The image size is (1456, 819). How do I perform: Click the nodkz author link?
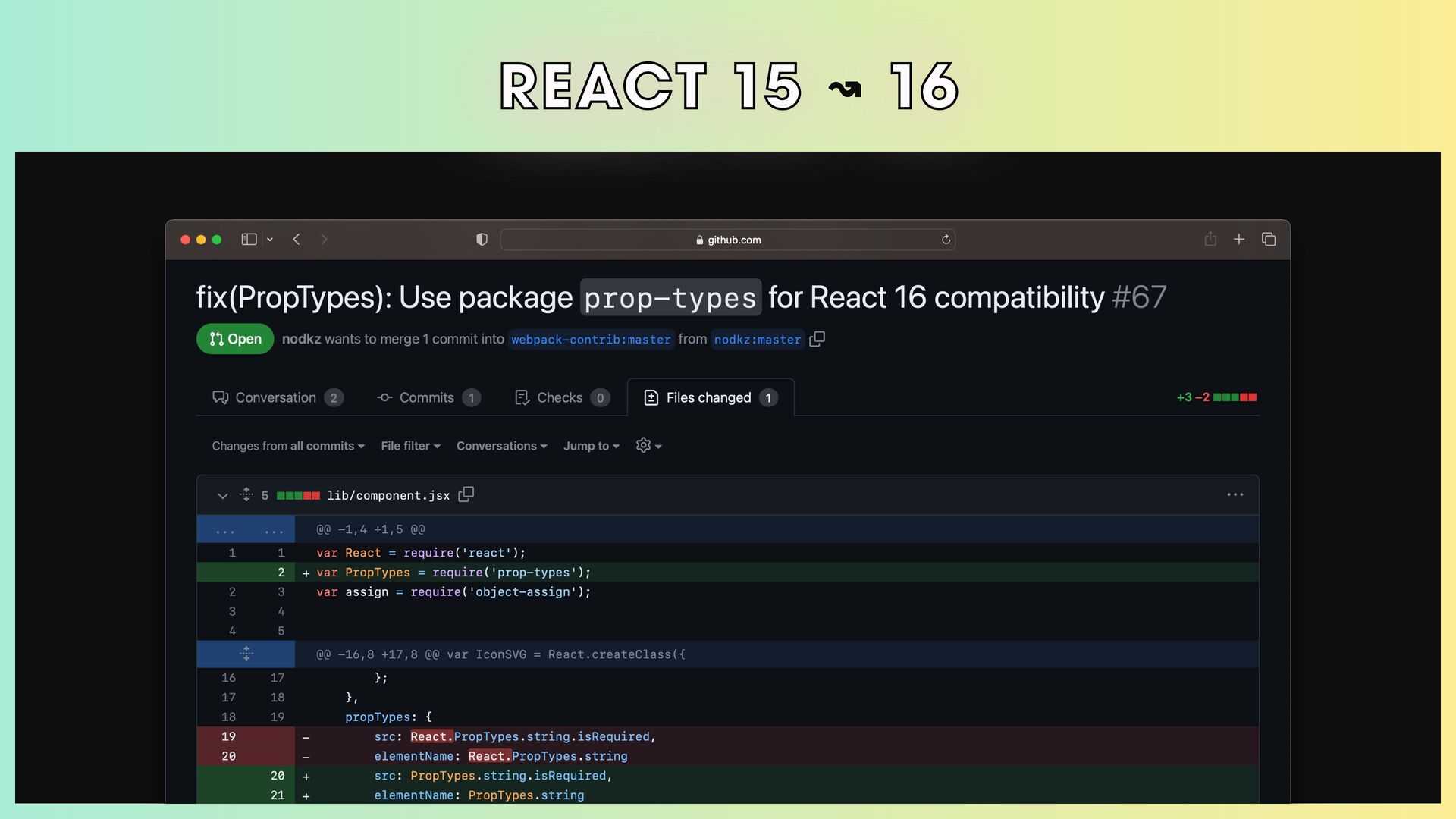301,339
